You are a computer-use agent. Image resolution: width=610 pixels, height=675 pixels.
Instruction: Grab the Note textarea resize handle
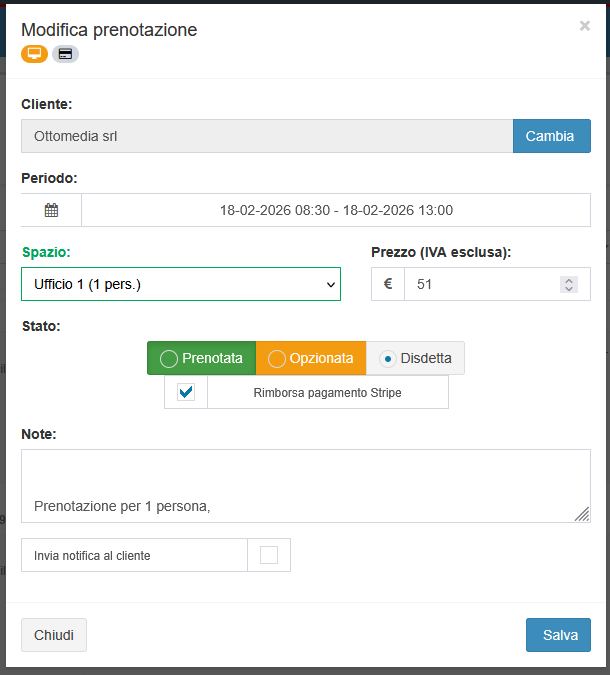(x=582, y=514)
